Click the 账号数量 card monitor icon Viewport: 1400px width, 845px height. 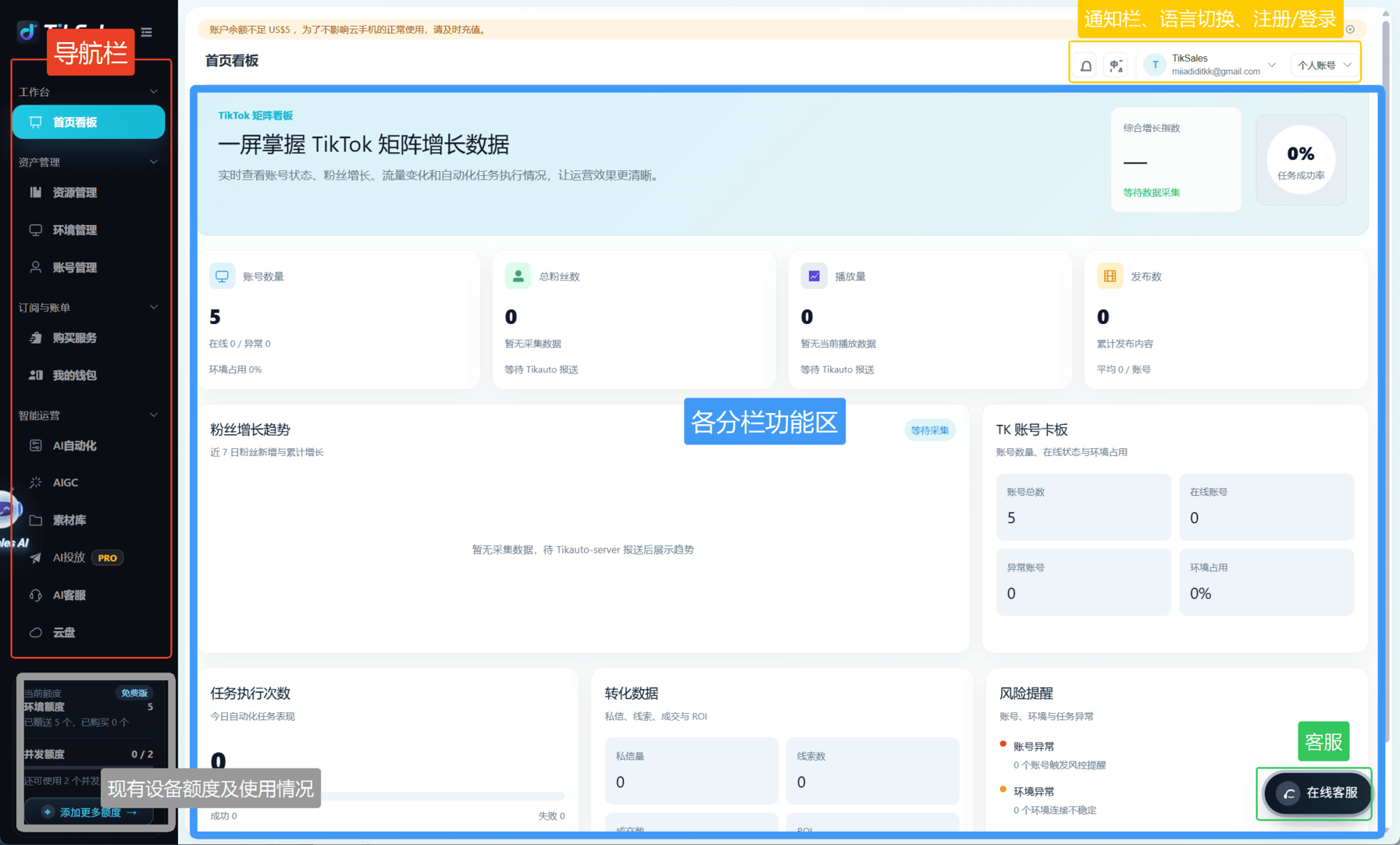pyautogui.click(x=223, y=276)
